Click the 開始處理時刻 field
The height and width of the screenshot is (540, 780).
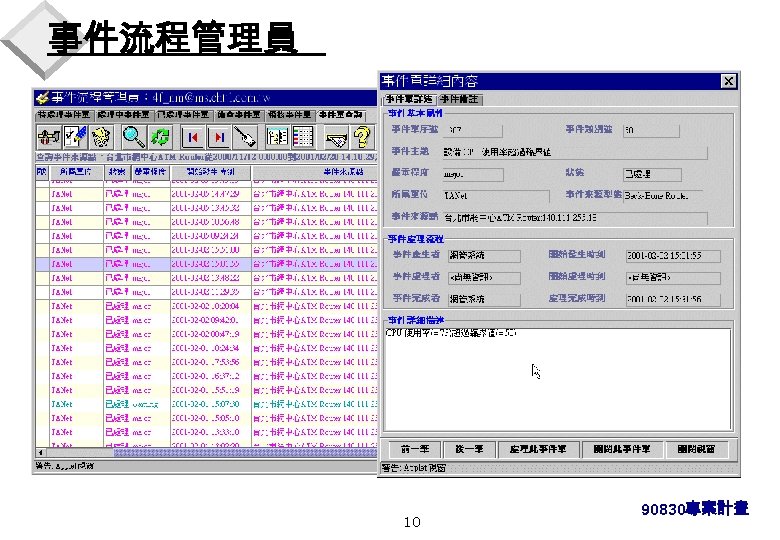click(x=673, y=277)
